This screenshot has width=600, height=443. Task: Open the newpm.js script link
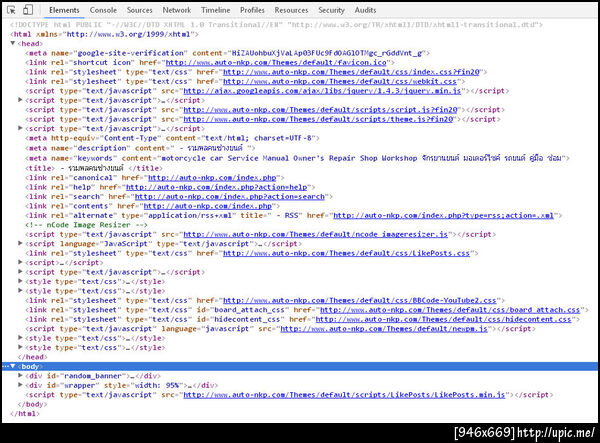tap(384, 329)
